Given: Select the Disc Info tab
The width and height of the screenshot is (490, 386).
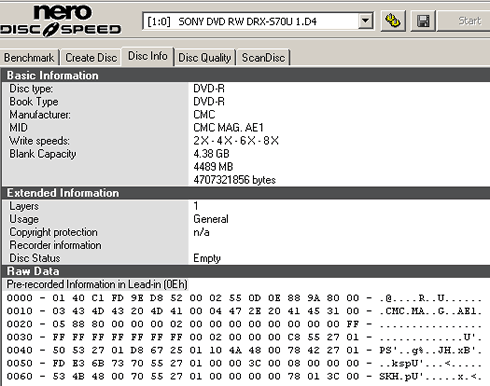Looking at the screenshot, I should pyautogui.click(x=148, y=56).
